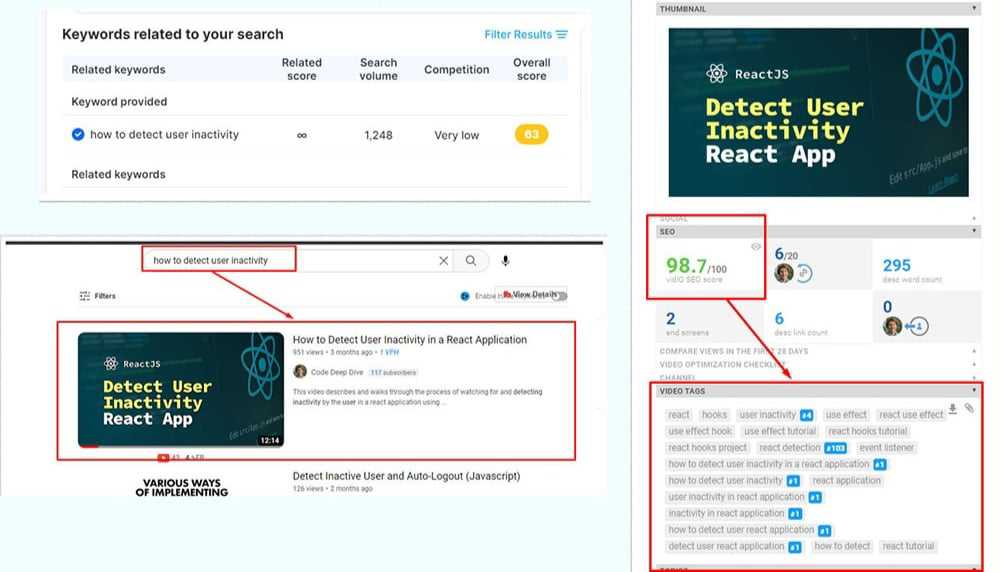
Task: Click the YouTube search input field
Action: (x=297, y=260)
